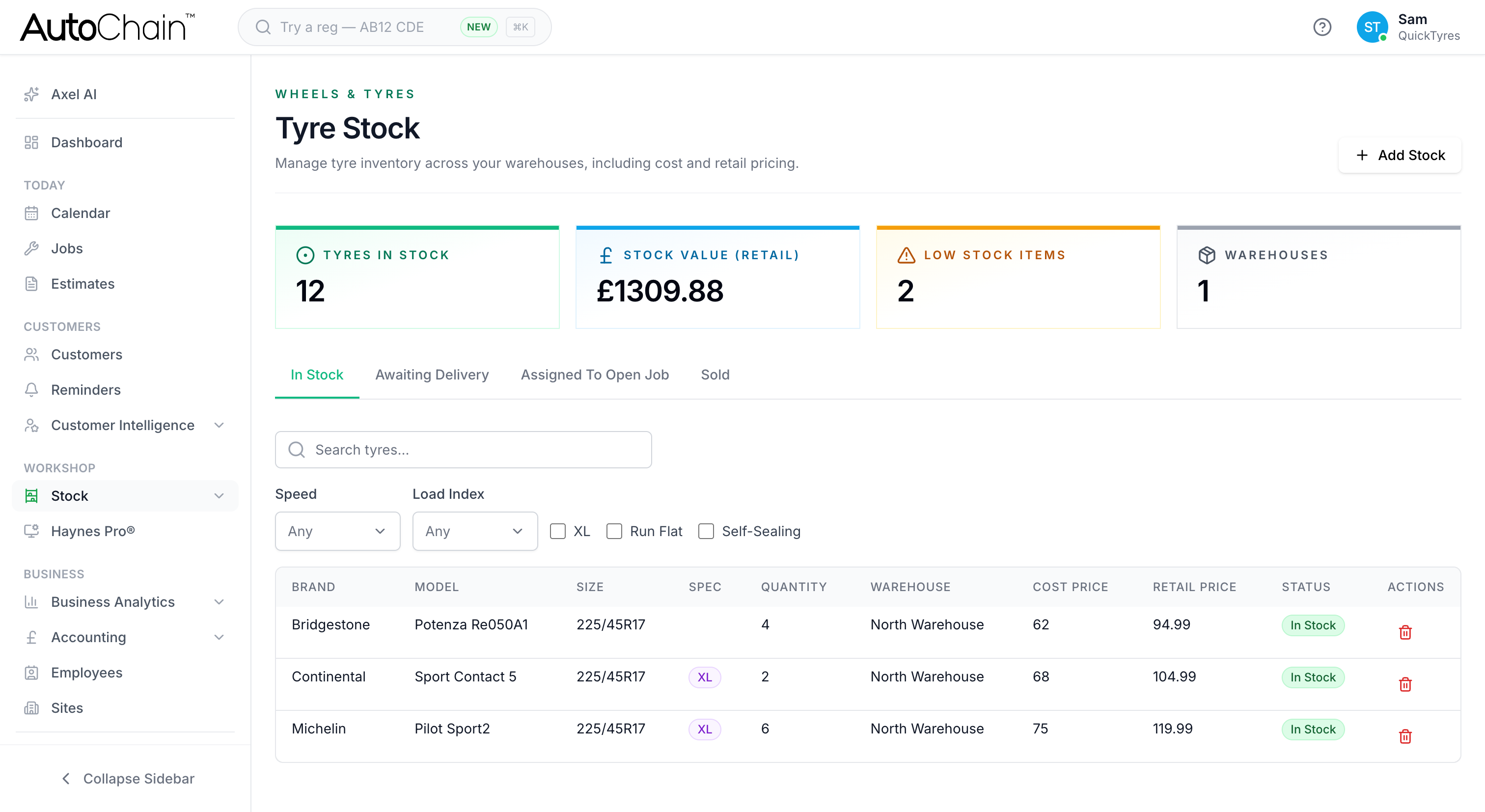Click the Customers people icon
The width and height of the screenshot is (1485, 812).
[32, 354]
